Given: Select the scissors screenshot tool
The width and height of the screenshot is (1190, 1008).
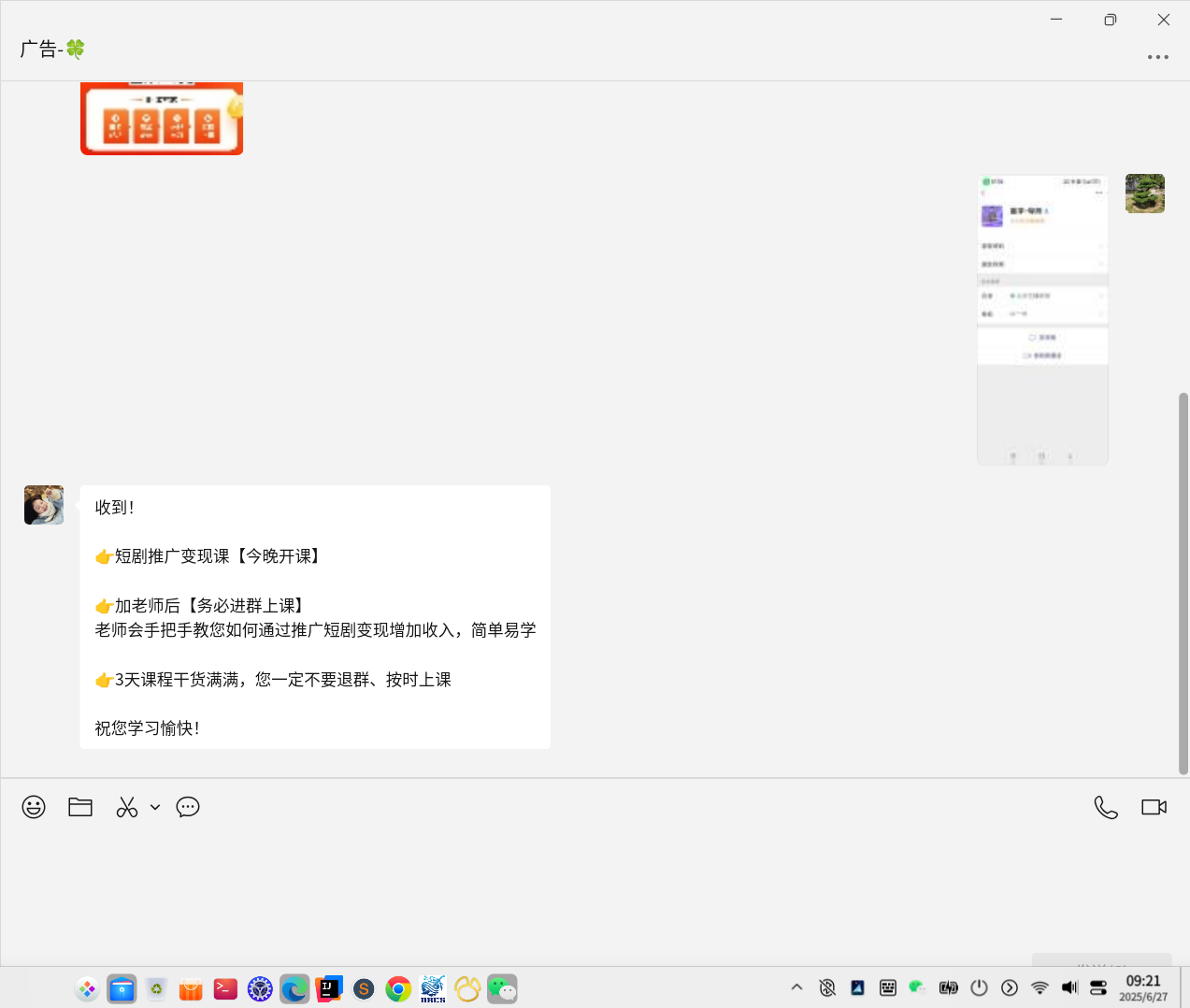Looking at the screenshot, I should 127,807.
